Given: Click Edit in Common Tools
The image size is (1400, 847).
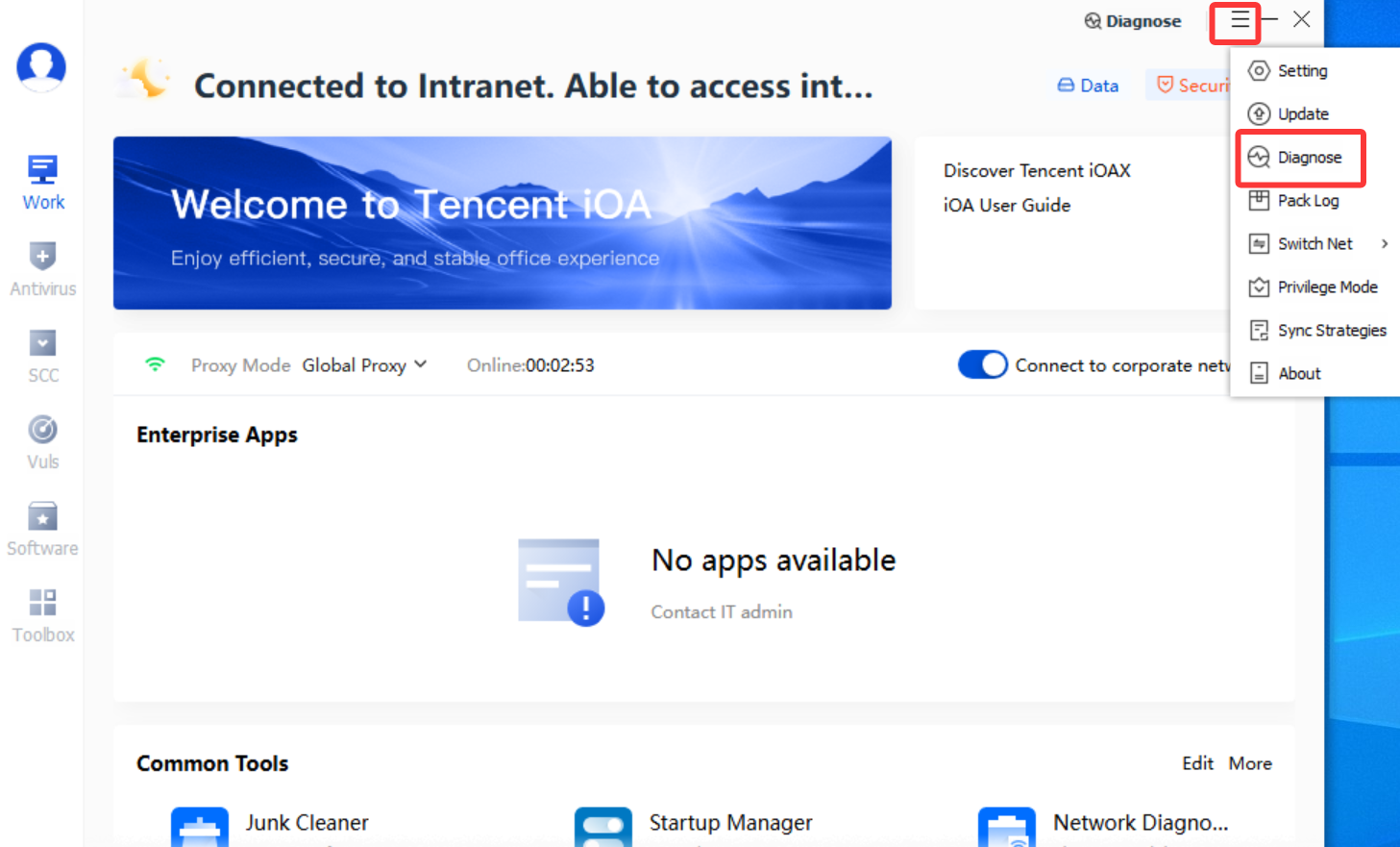Looking at the screenshot, I should (1197, 763).
